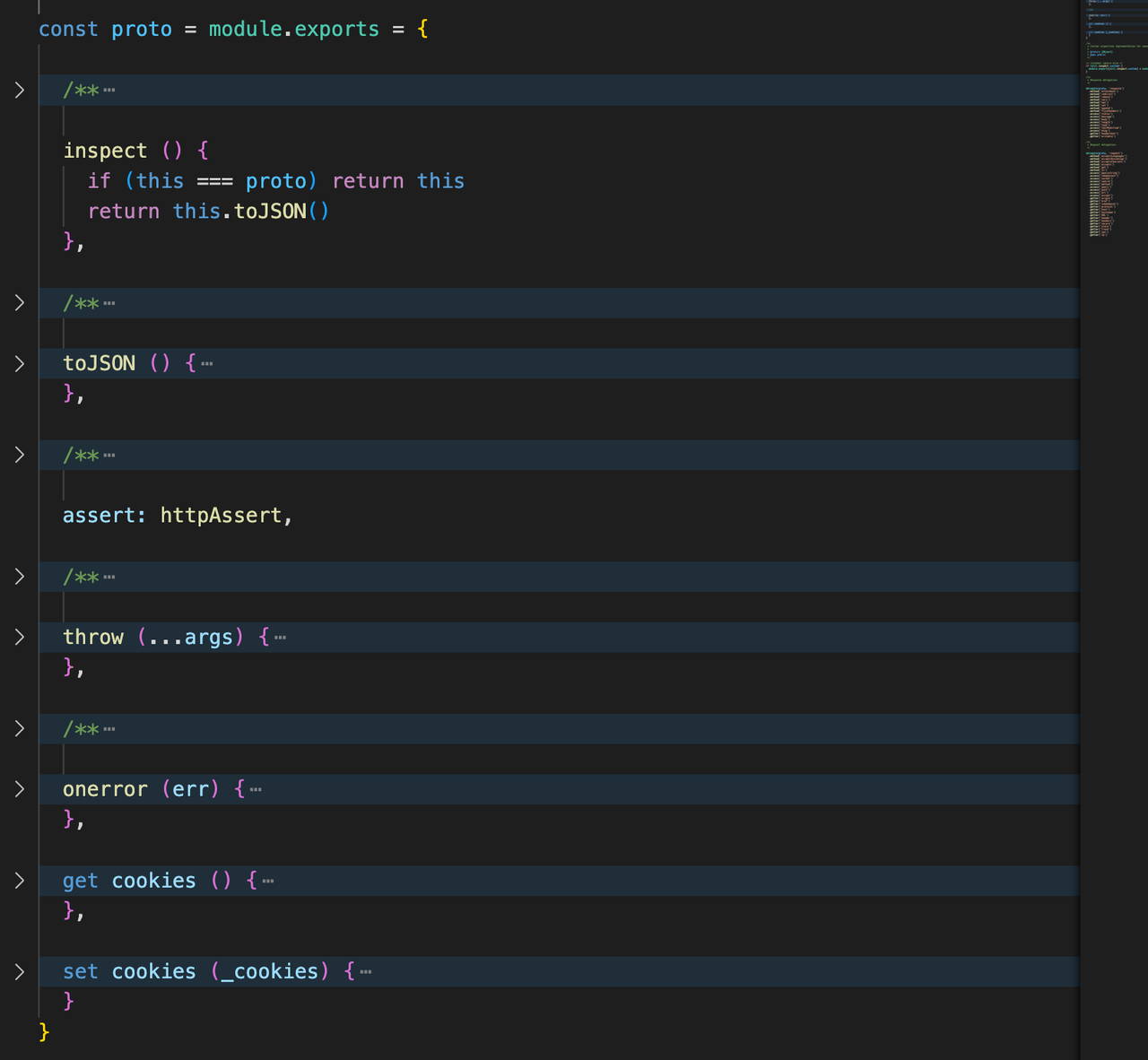This screenshot has height=1060, width=1148.
Task: Click 'toJSON' in the return this.toJSON() line
Action: (270, 212)
